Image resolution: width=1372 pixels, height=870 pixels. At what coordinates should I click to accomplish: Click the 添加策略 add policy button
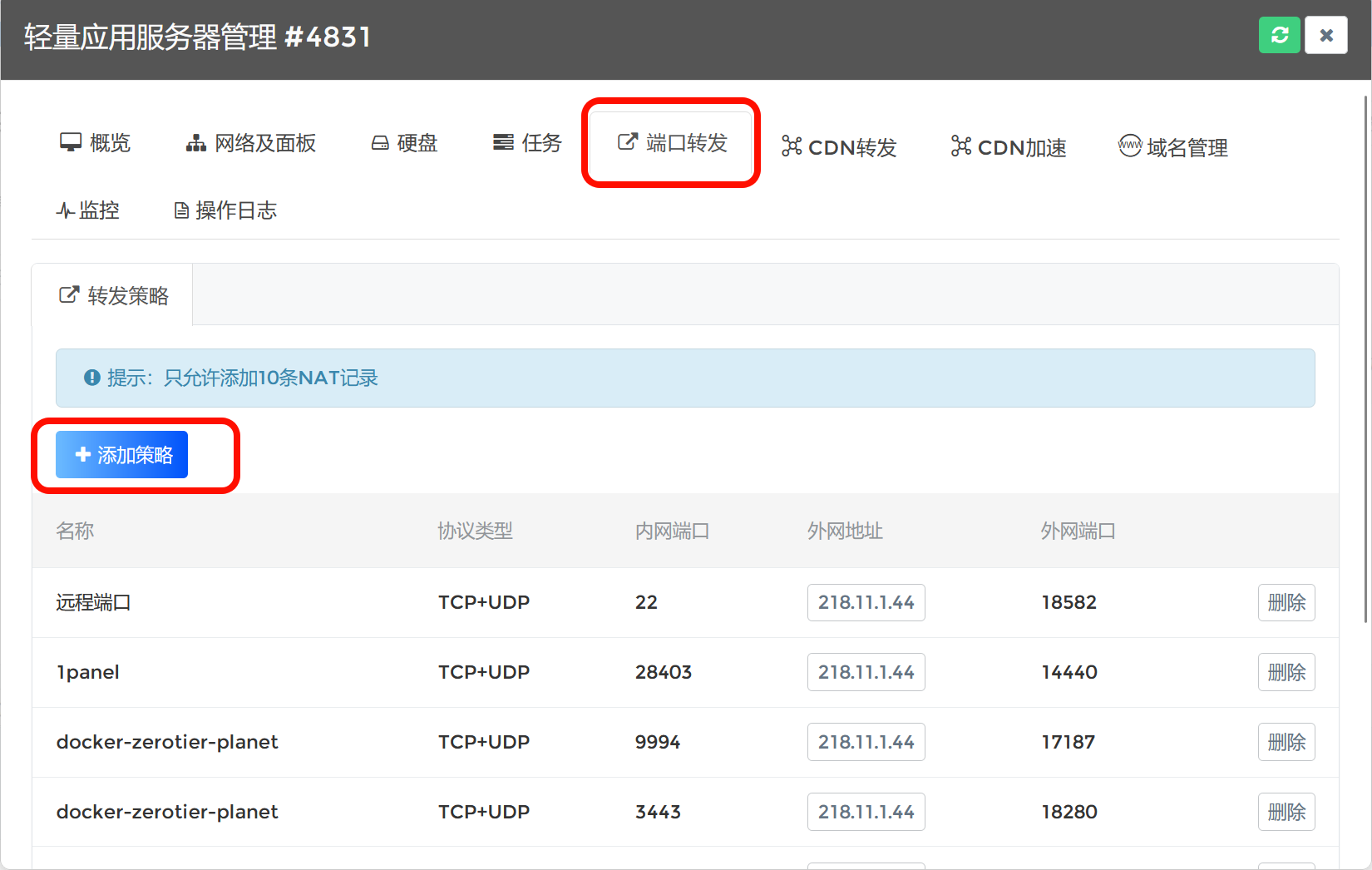[122, 455]
